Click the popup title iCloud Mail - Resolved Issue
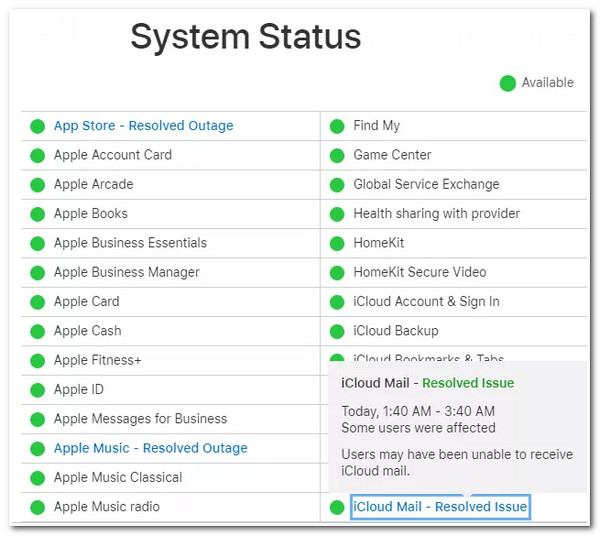 click(427, 383)
